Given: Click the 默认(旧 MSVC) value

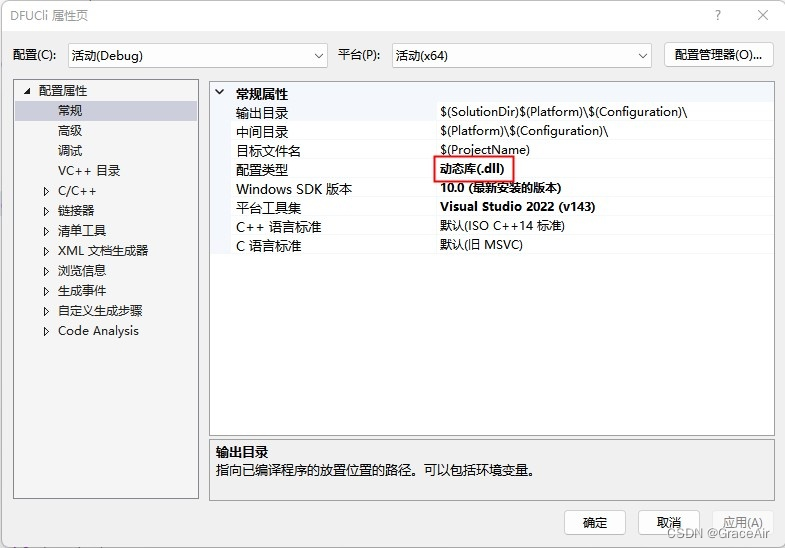Looking at the screenshot, I should pyautogui.click(x=481, y=245).
